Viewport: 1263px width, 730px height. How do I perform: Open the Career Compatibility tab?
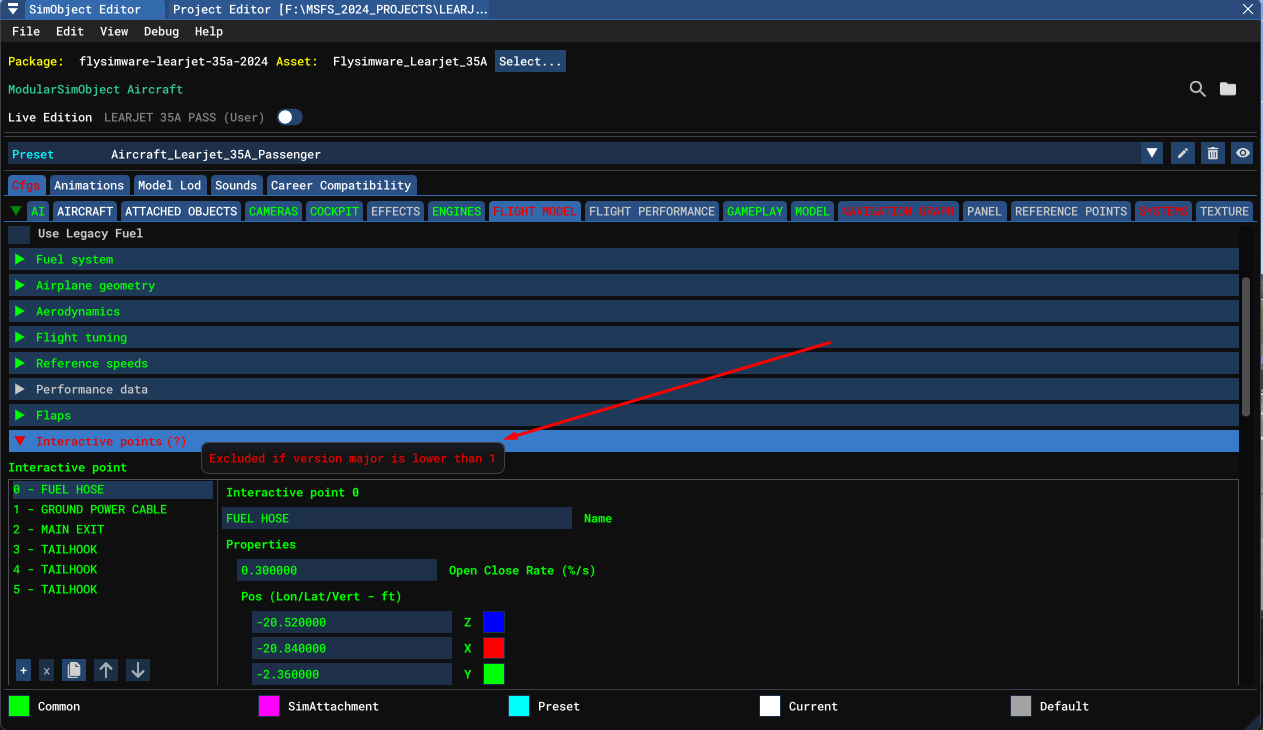tap(341, 185)
